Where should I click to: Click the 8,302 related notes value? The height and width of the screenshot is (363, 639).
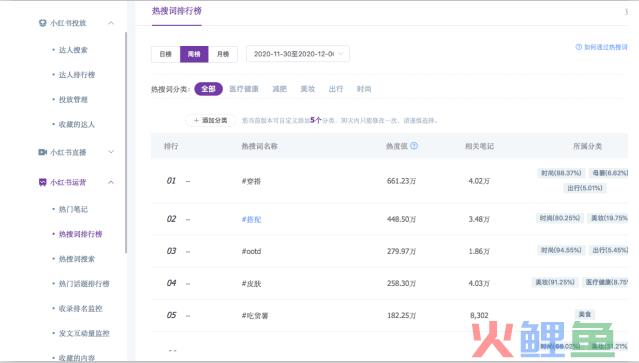pyautogui.click(x=479, y=315)
